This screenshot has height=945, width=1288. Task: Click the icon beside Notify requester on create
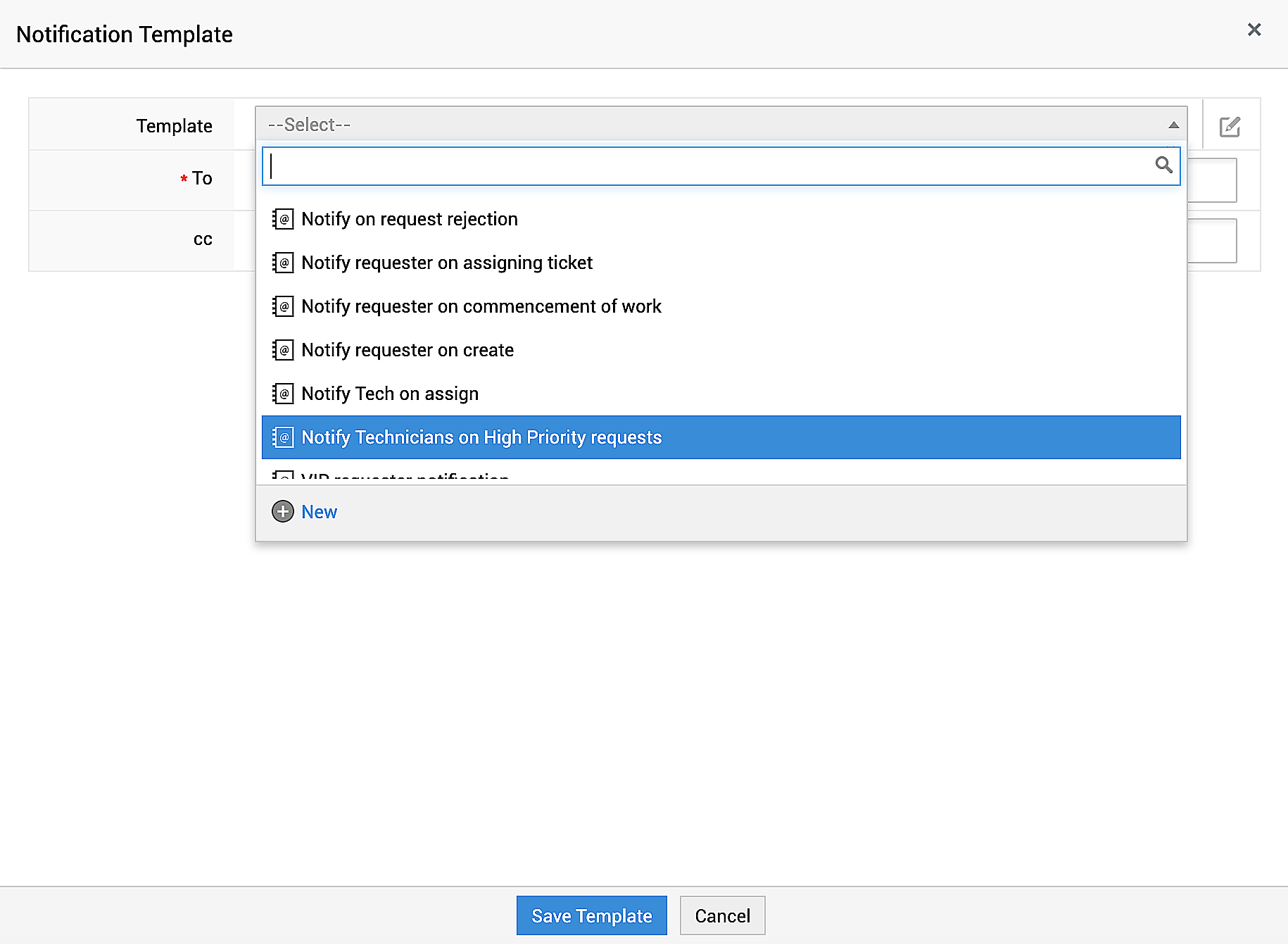click(283, 350)
